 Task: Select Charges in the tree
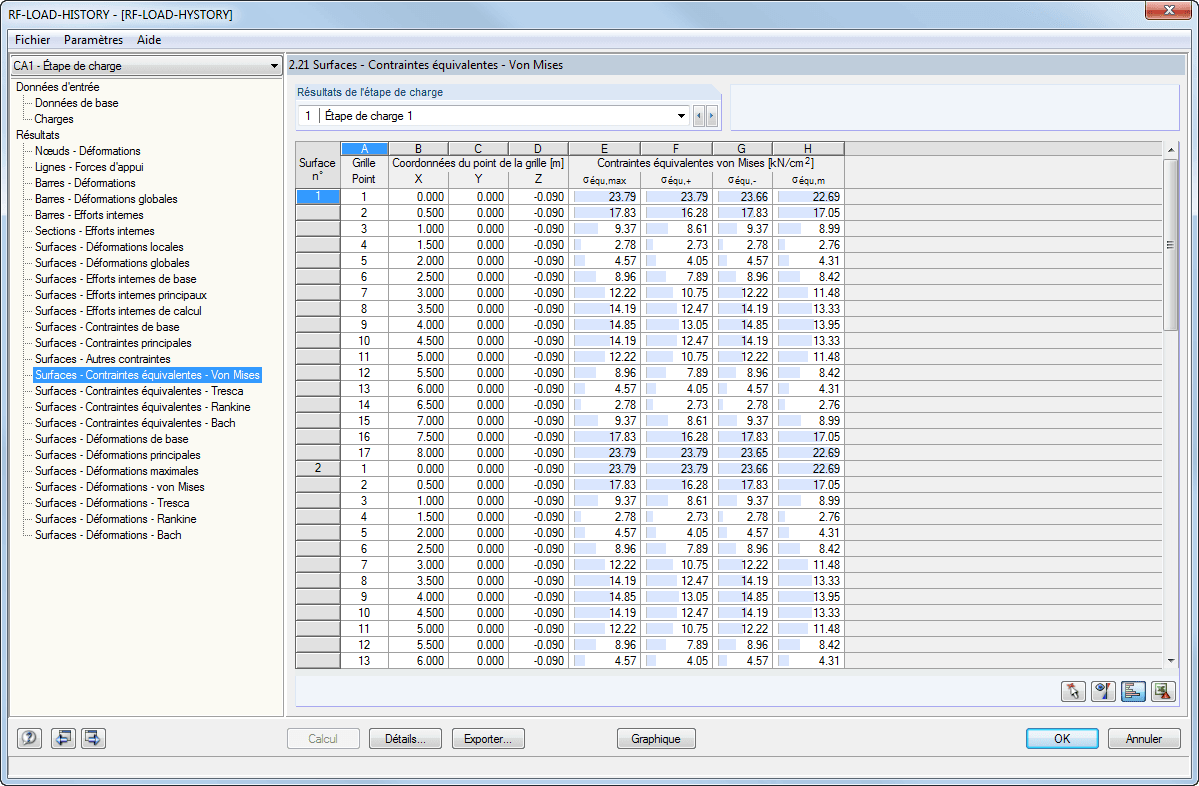[x=54, y=119]
